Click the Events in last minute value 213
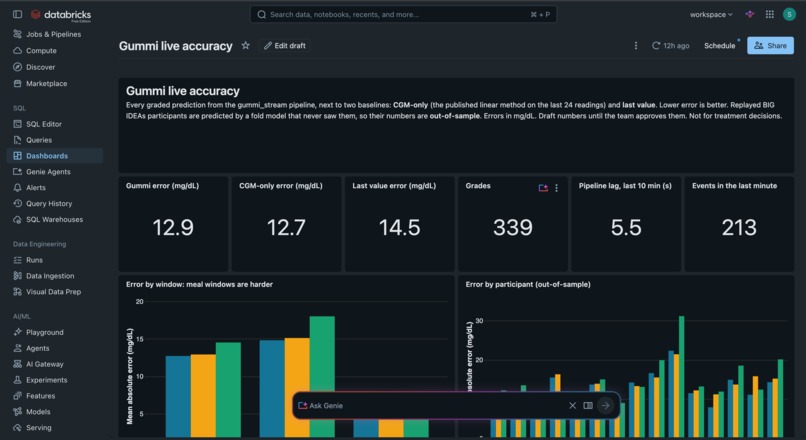The image size is (806, 440). (739, 227)
